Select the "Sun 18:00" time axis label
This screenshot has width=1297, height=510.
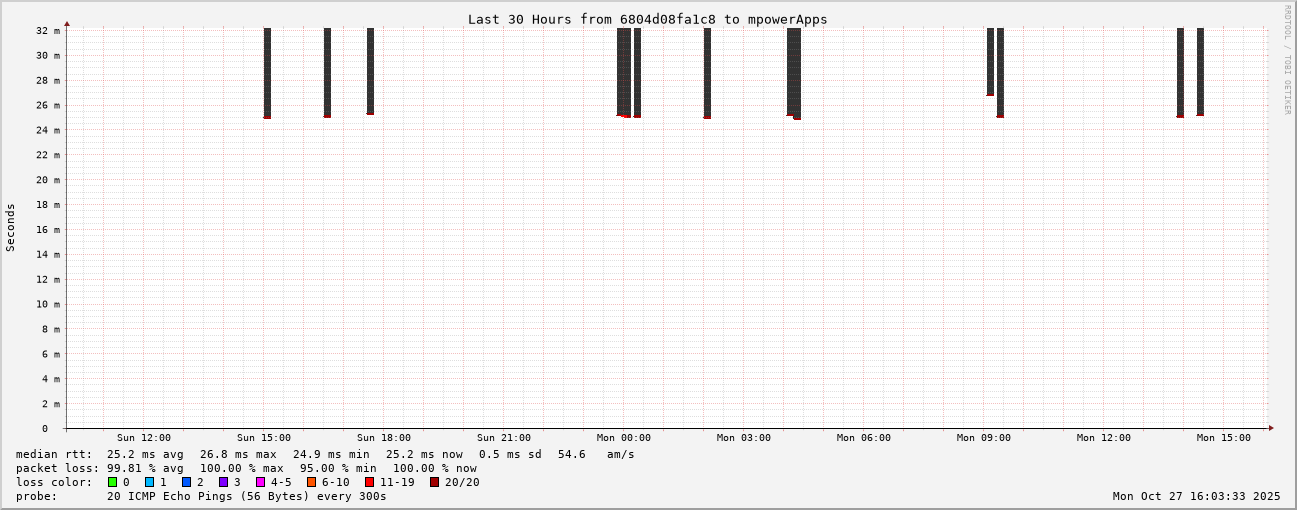(x=383, y=438)
